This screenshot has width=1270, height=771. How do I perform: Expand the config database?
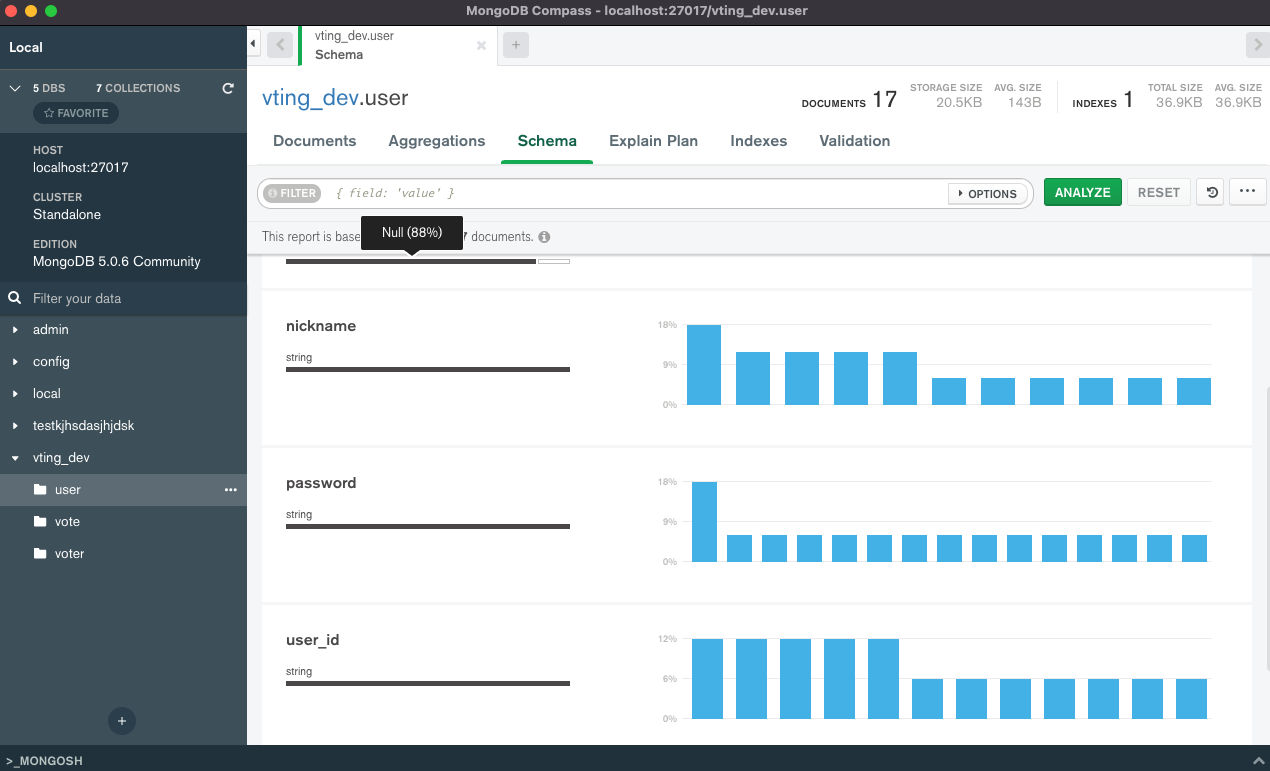(15, 361)
